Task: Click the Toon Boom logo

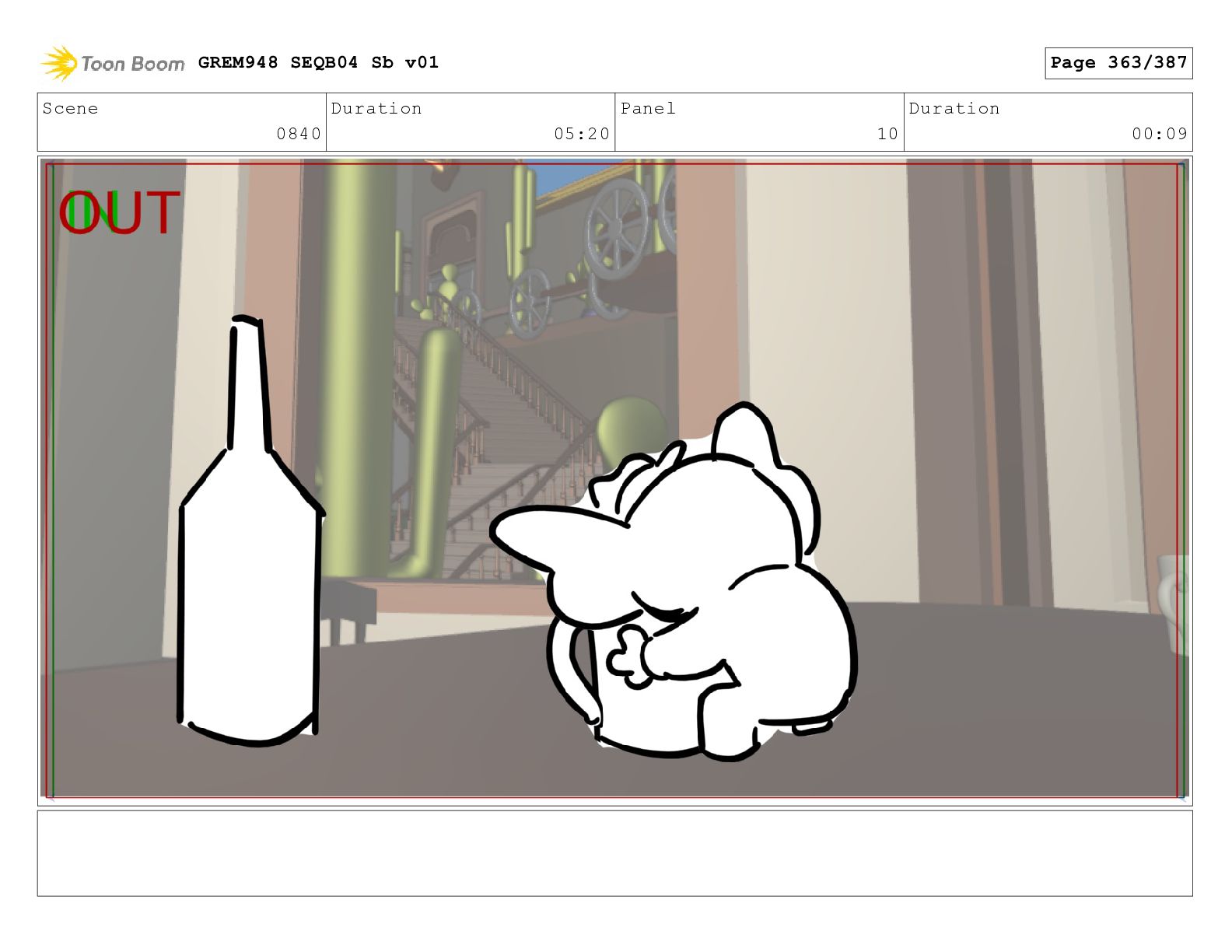Action: point(113,63)
